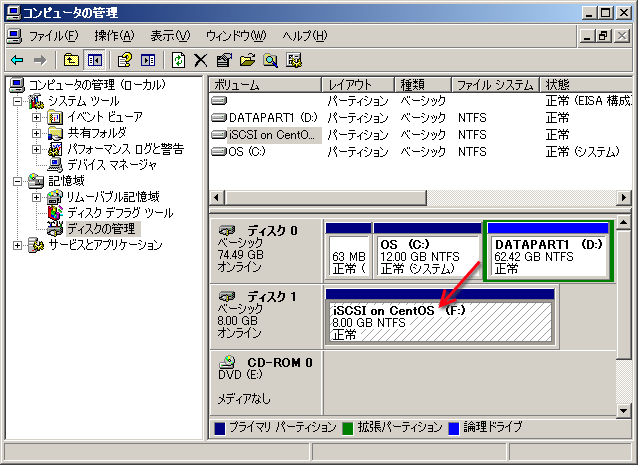The width and height of the screenshot is (638, 465).
Task: Collapse the 記憶域 tree node
Action: [17, 181]
